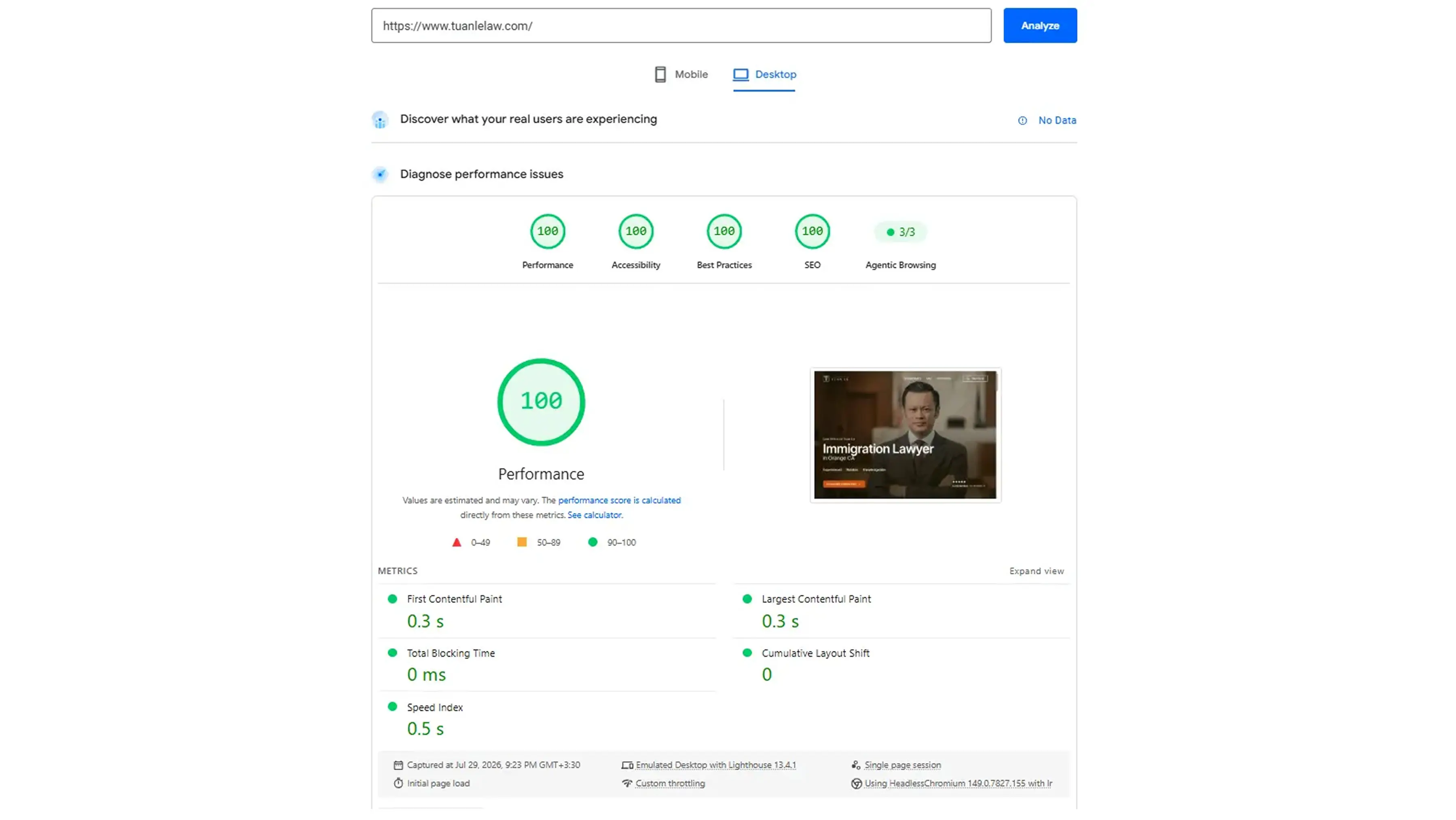Click the Cumulative Layout Shift green dot
Viewport: 1456px width, 820px height.
point(747,653)
